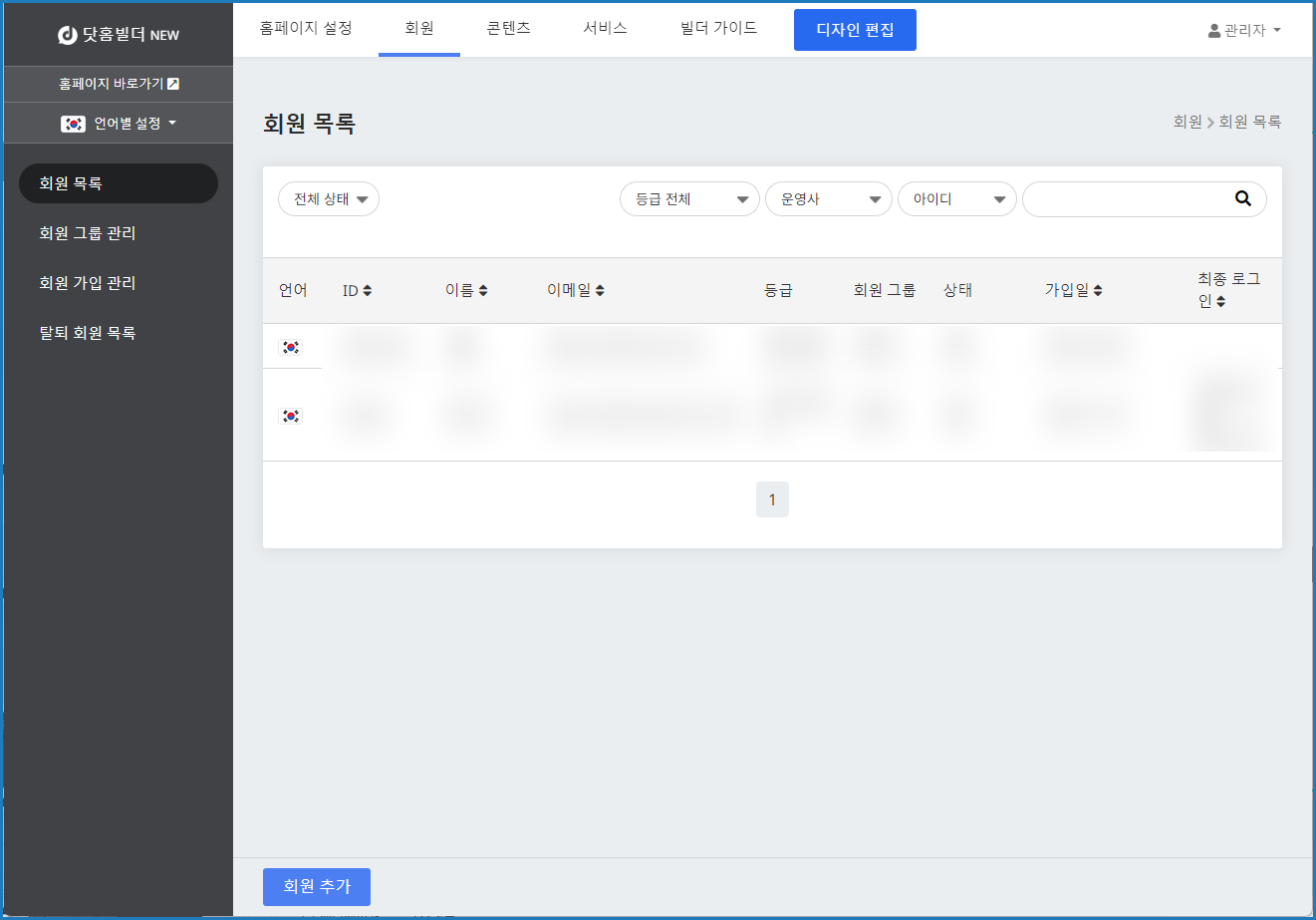Open the 관리자 account menu
The image size is (1316, 920).
(1244, 30)
